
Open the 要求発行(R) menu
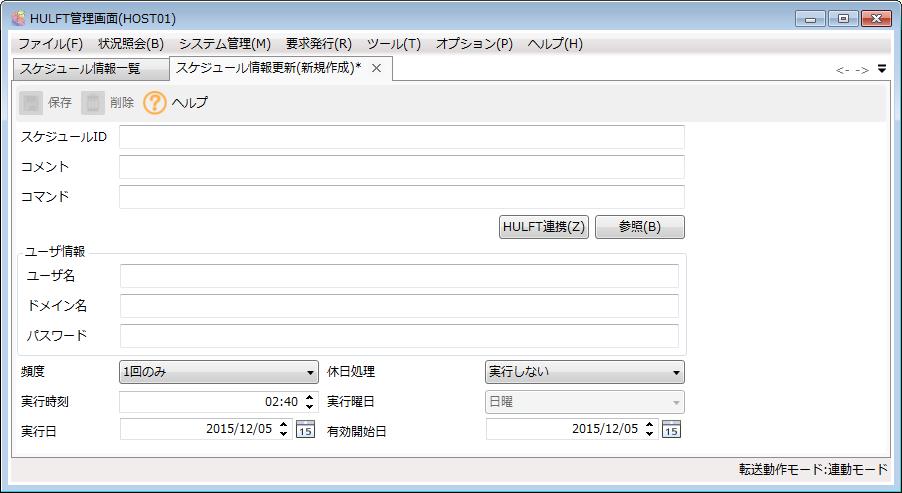tap(319, 44)
